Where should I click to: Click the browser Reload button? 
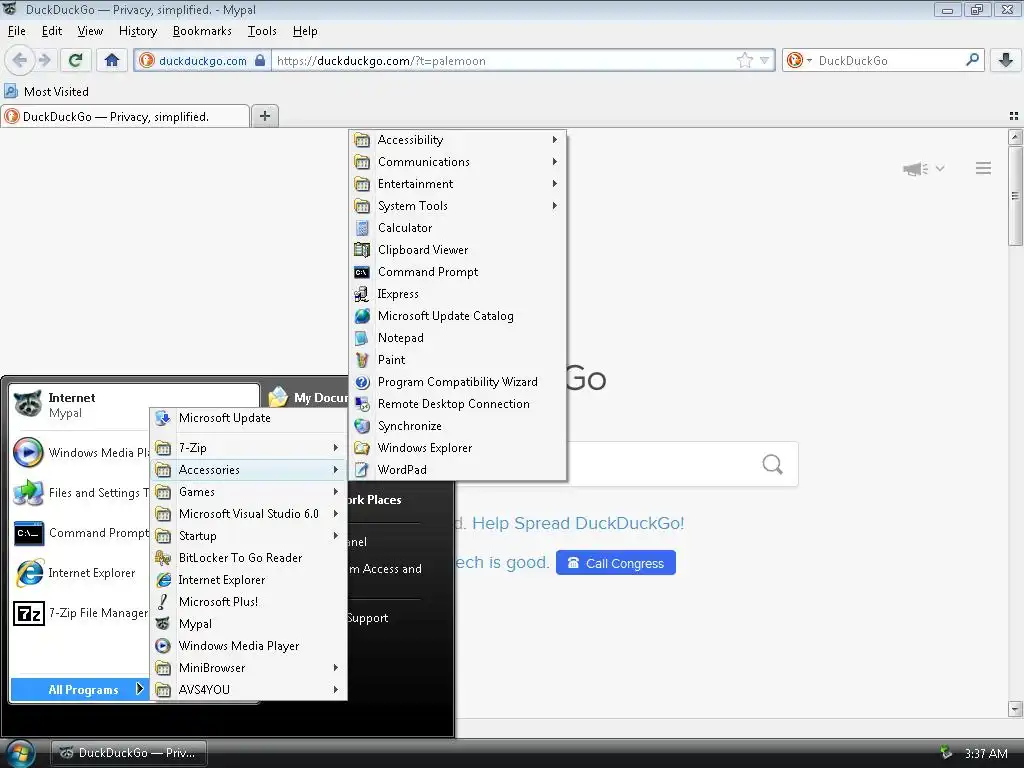point(75,61)
